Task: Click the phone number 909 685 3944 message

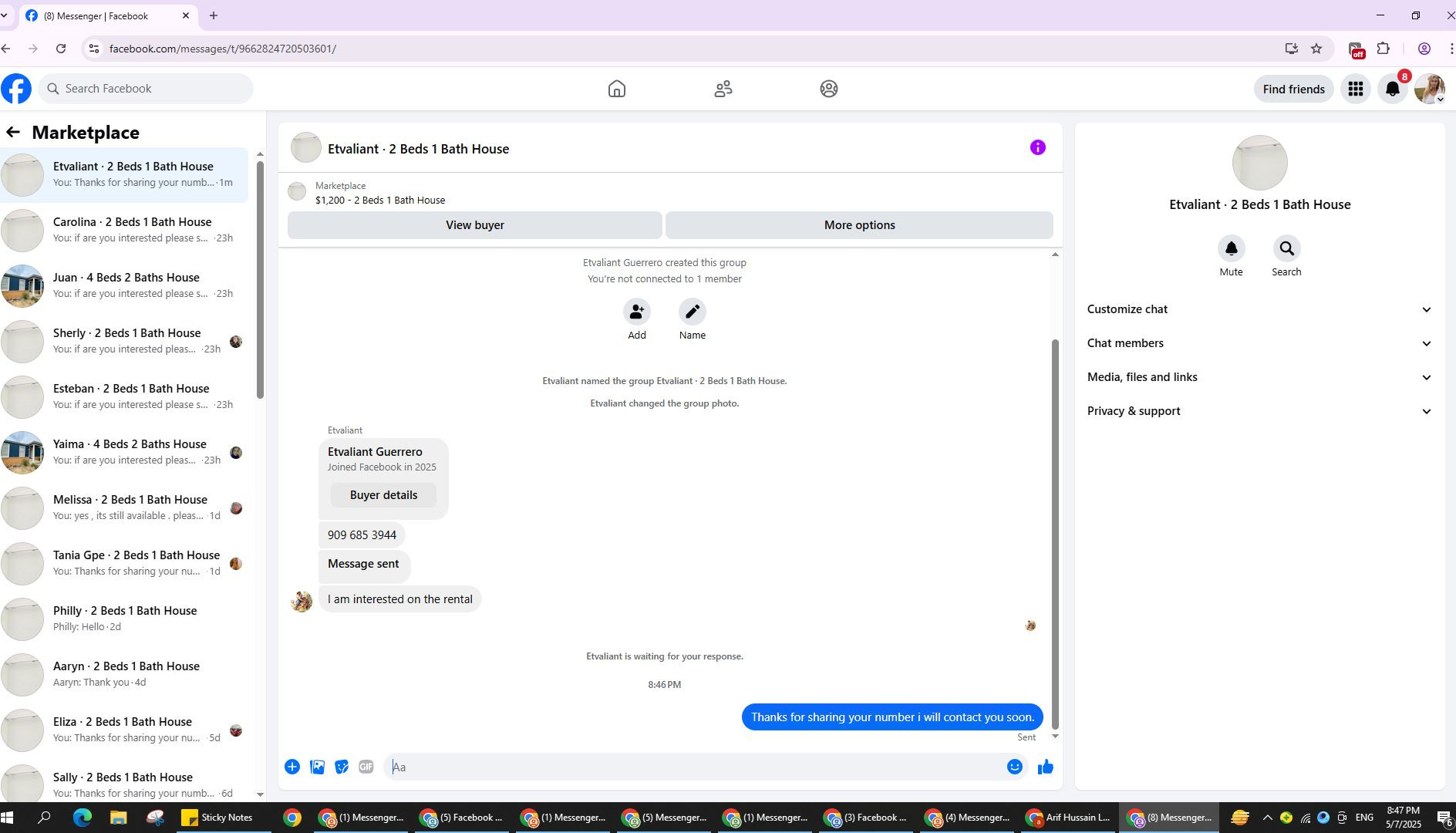Action: tap(362, 535)
